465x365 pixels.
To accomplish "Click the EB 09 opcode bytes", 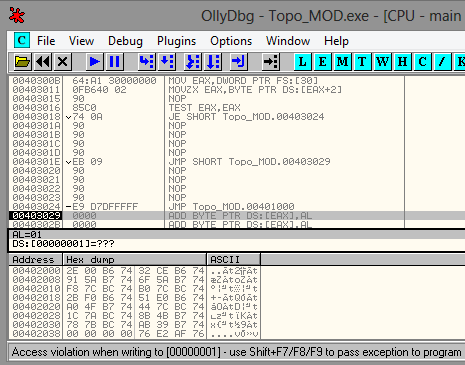I will pos(87,162).
